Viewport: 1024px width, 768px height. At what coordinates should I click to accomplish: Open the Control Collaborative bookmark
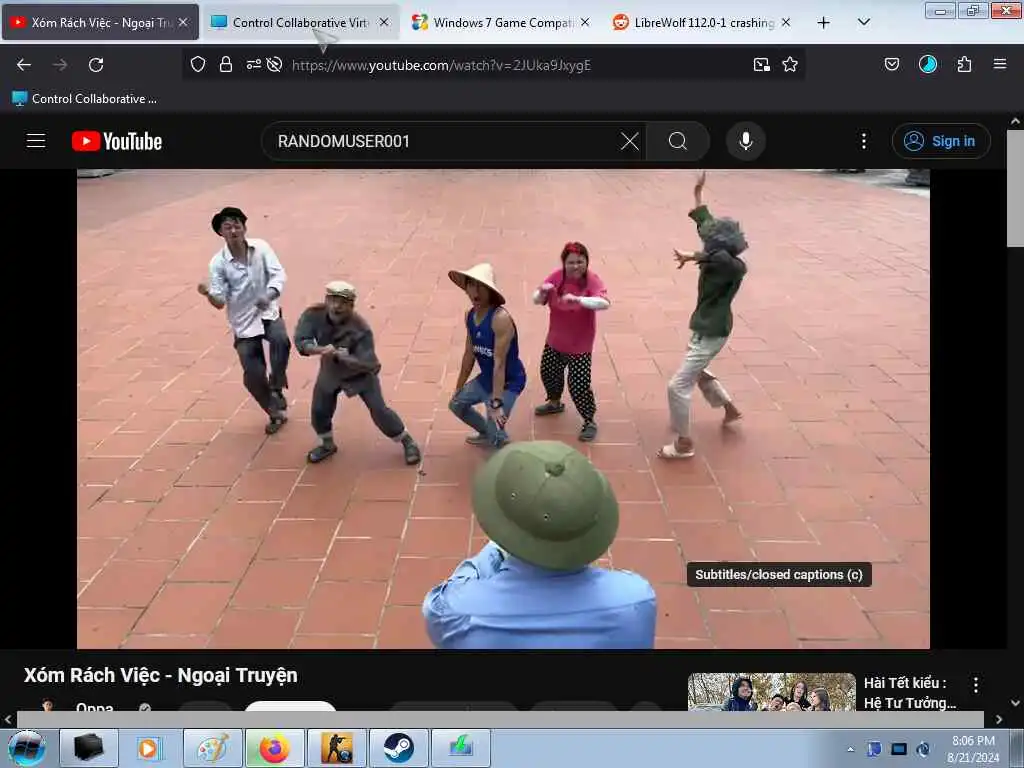[x=84, y=99]
